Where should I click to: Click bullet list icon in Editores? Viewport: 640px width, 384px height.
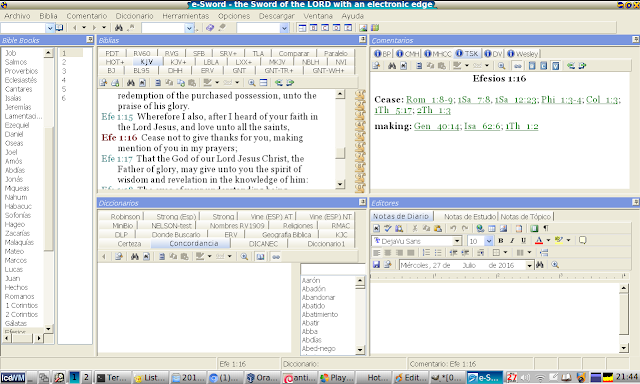click(438, 253)
